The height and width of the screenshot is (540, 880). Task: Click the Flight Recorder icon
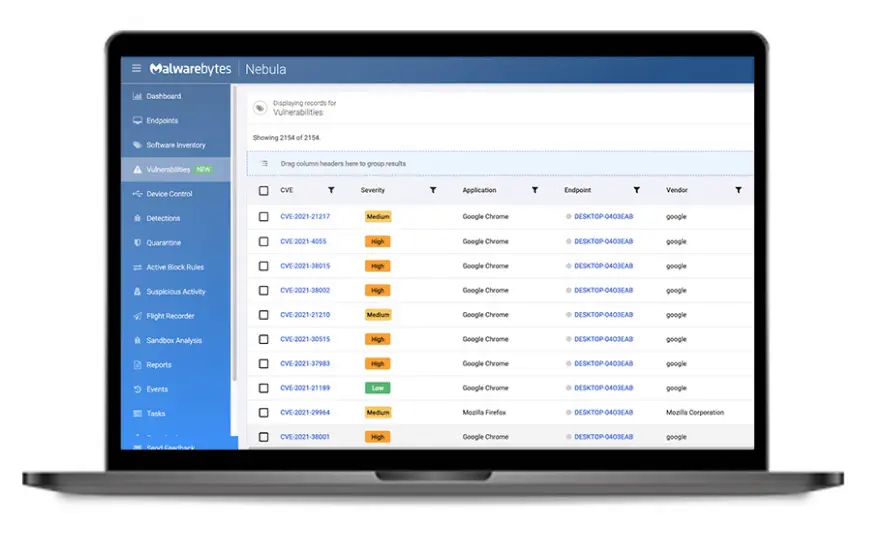[137, 316]
